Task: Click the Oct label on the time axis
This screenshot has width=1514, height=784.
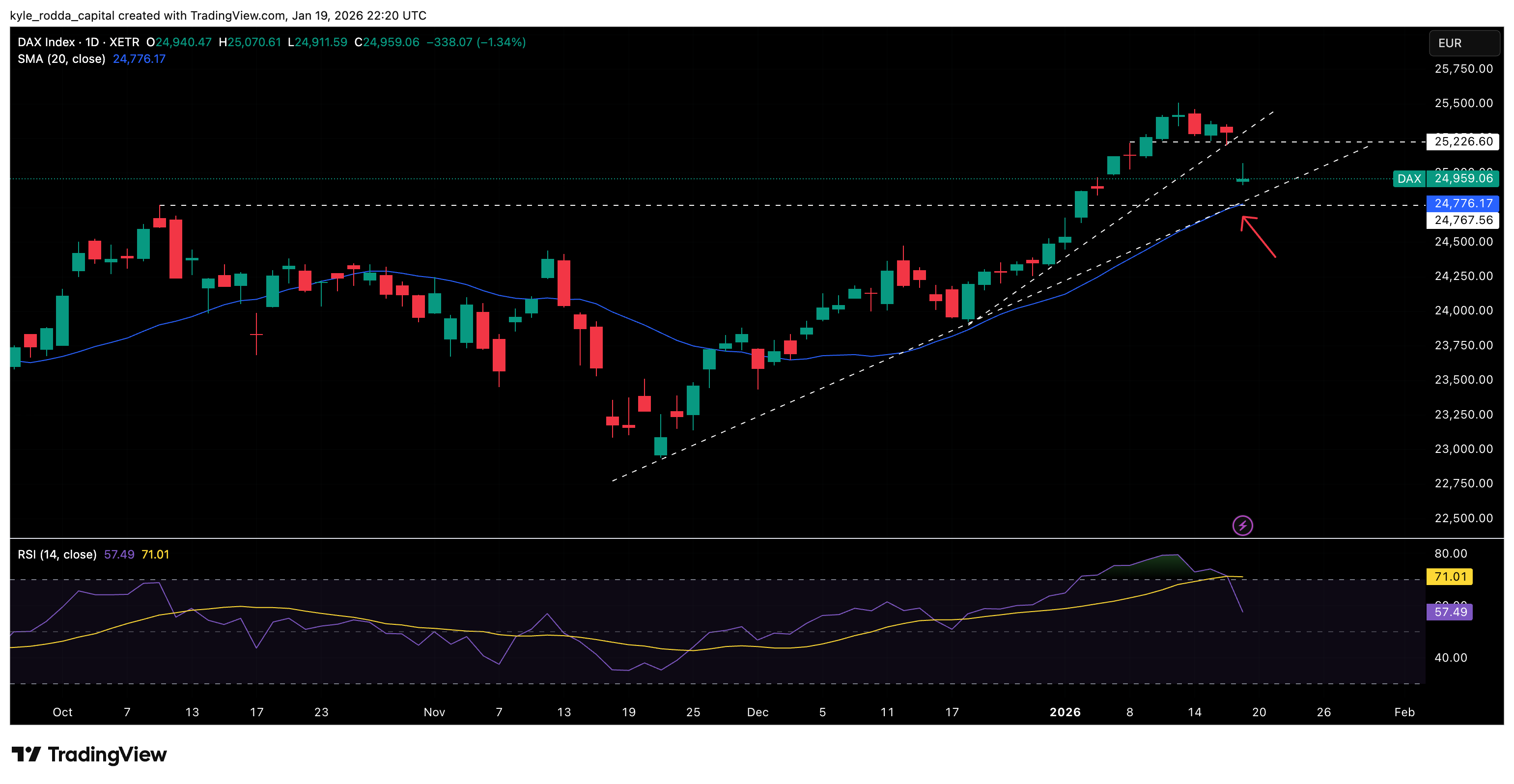Action: [x=63, y=712]
